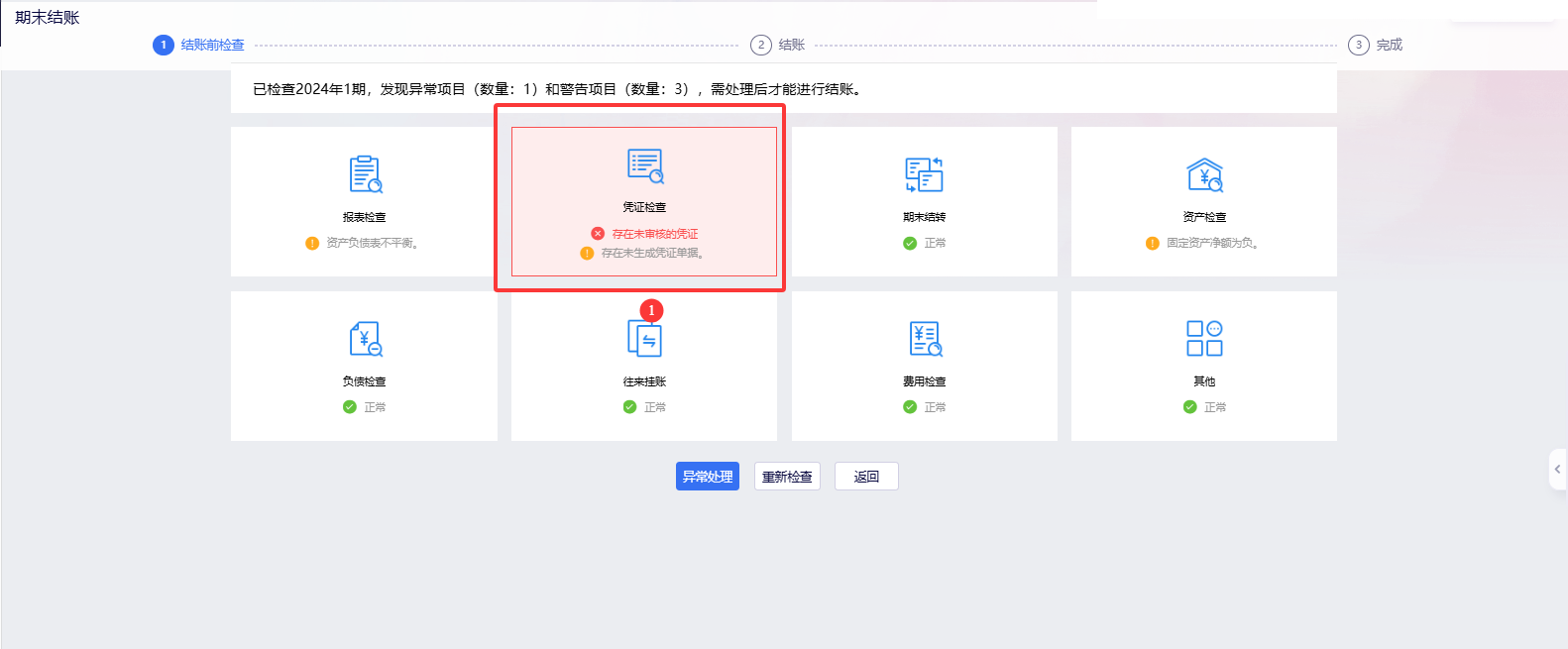Click the 存在未生成凭证单据 warning message
Viewport: 1568px width, 649px height.
tap(653, 253)
